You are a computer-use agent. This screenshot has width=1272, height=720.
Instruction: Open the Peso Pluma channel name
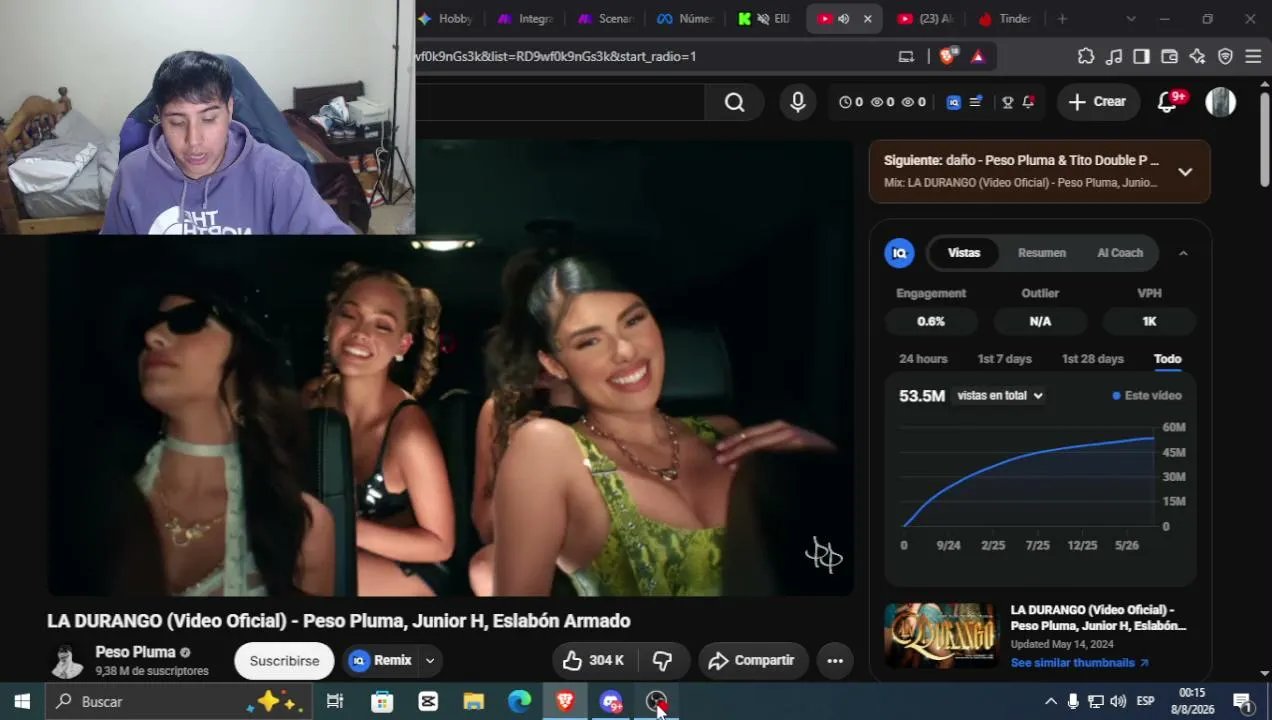[135, 652]
